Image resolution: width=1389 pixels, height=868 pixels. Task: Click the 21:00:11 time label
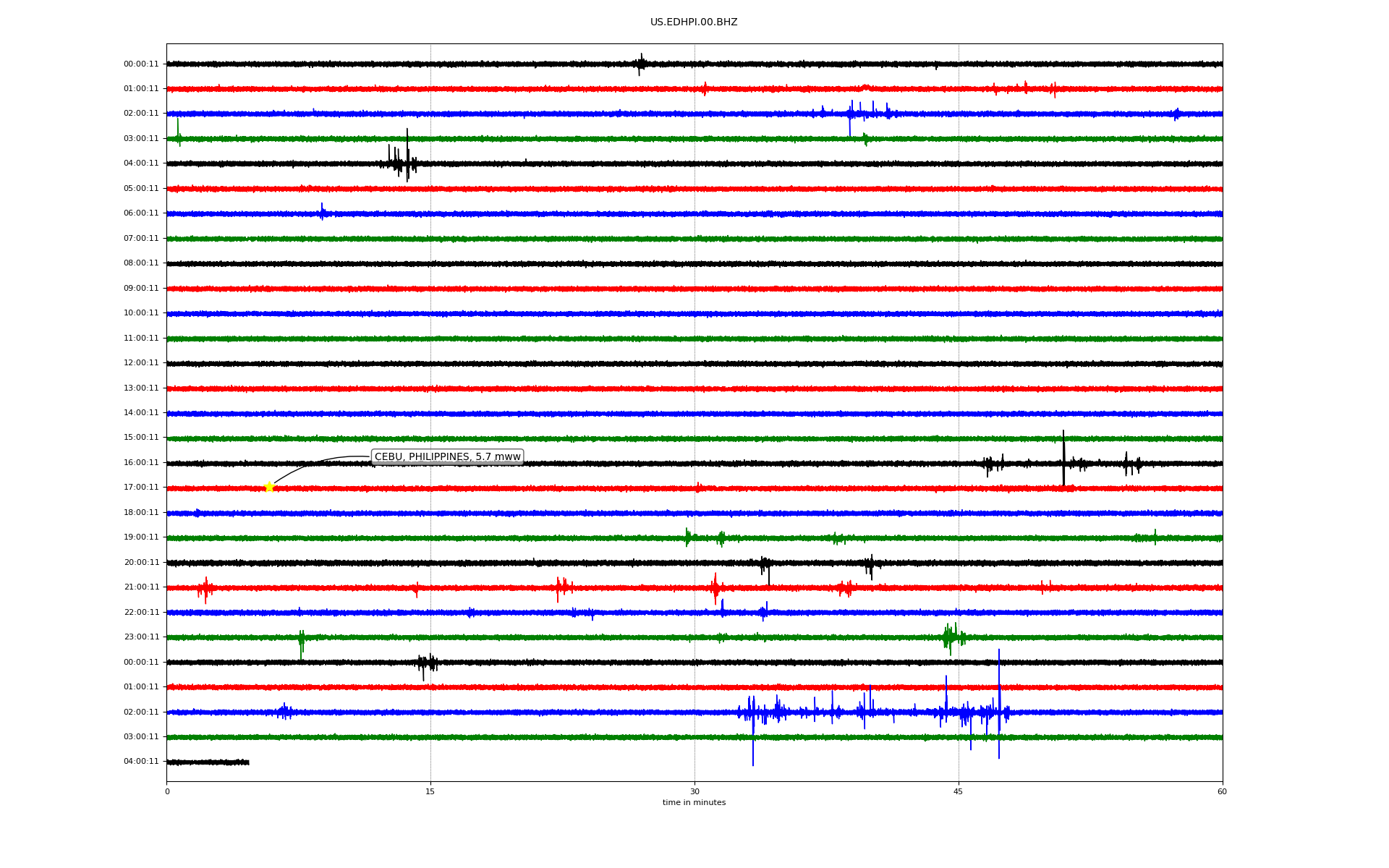[141, 587]
